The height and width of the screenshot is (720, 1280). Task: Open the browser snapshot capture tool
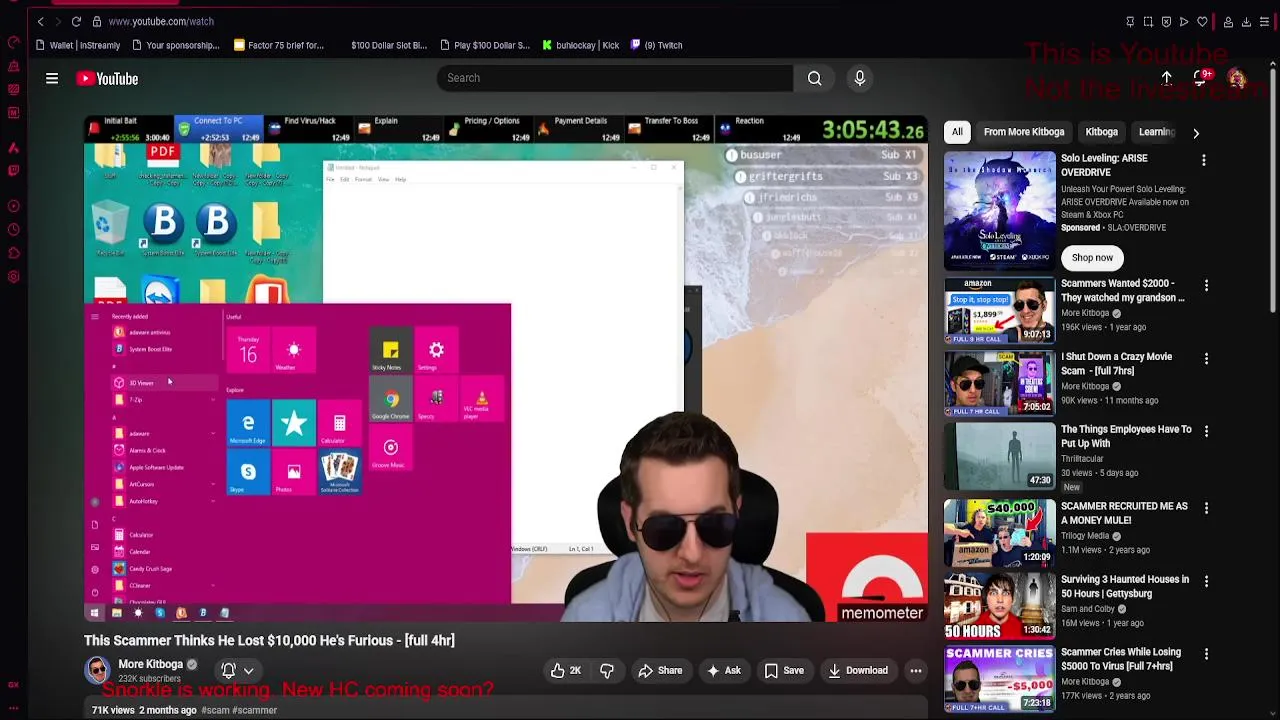[1148, 21]
